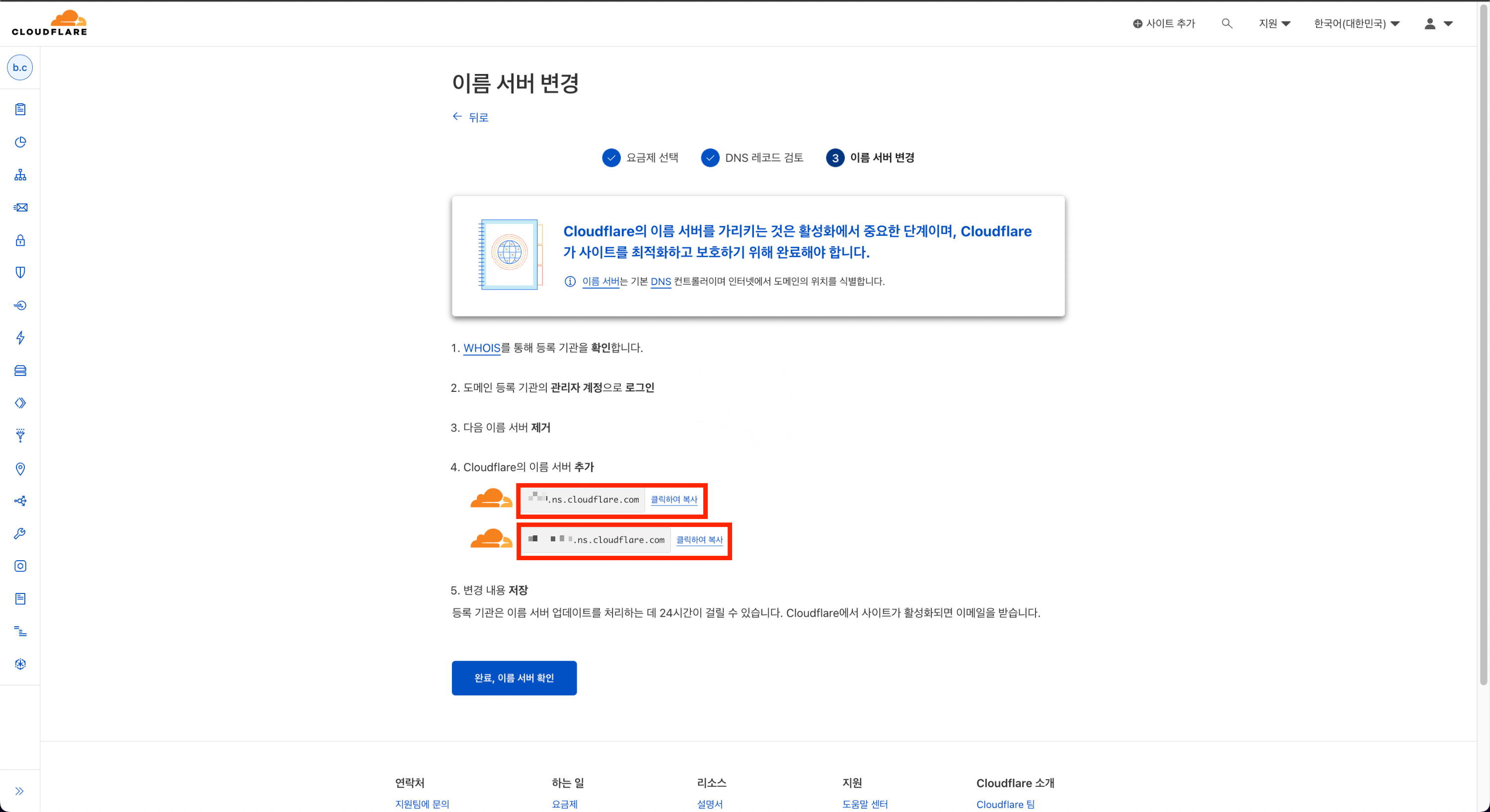Click the Speed lightning bolt icon
This screenshot has height=812, width=1490.
(20, 338)
